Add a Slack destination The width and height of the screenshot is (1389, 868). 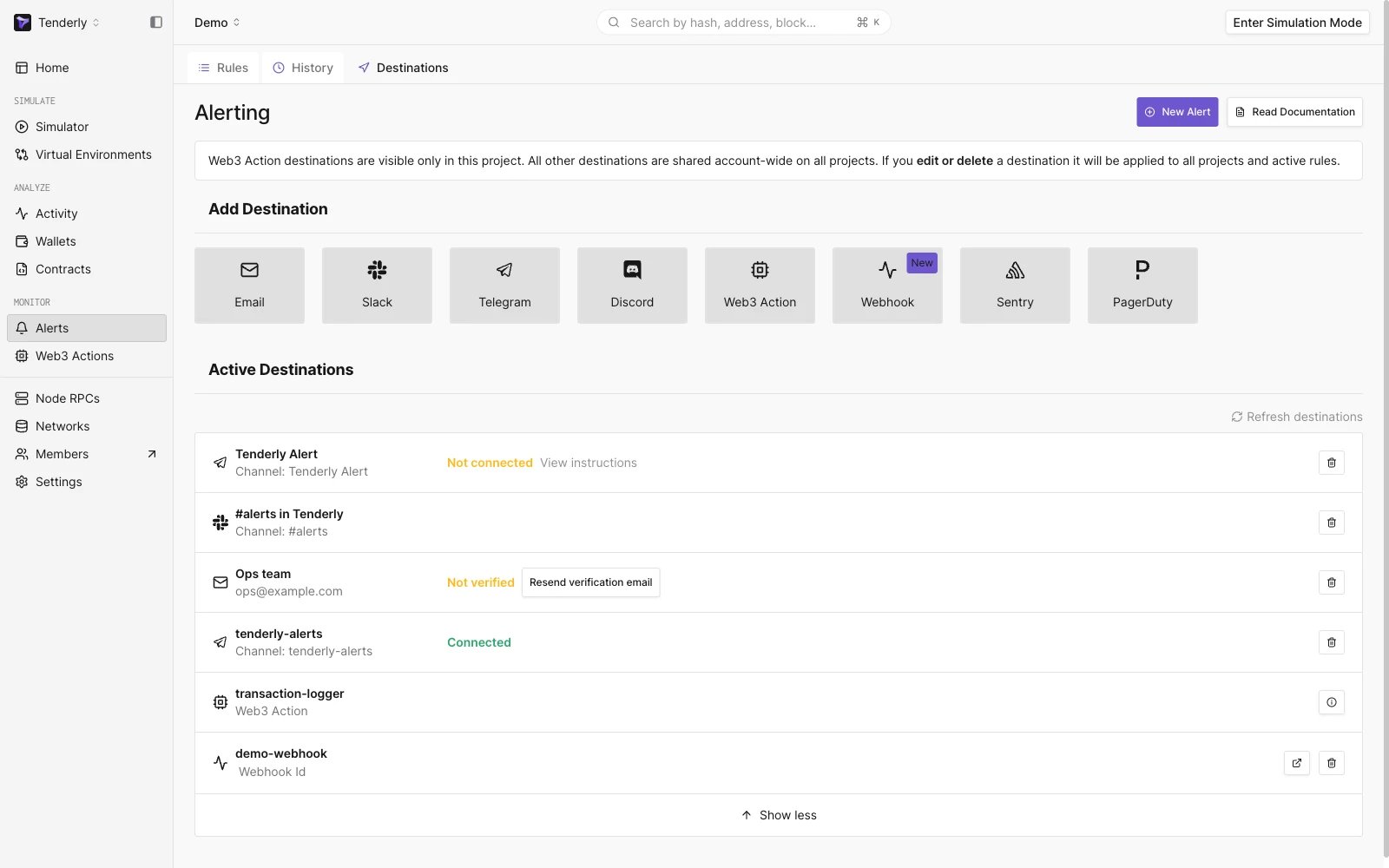[x=377, y=286]
